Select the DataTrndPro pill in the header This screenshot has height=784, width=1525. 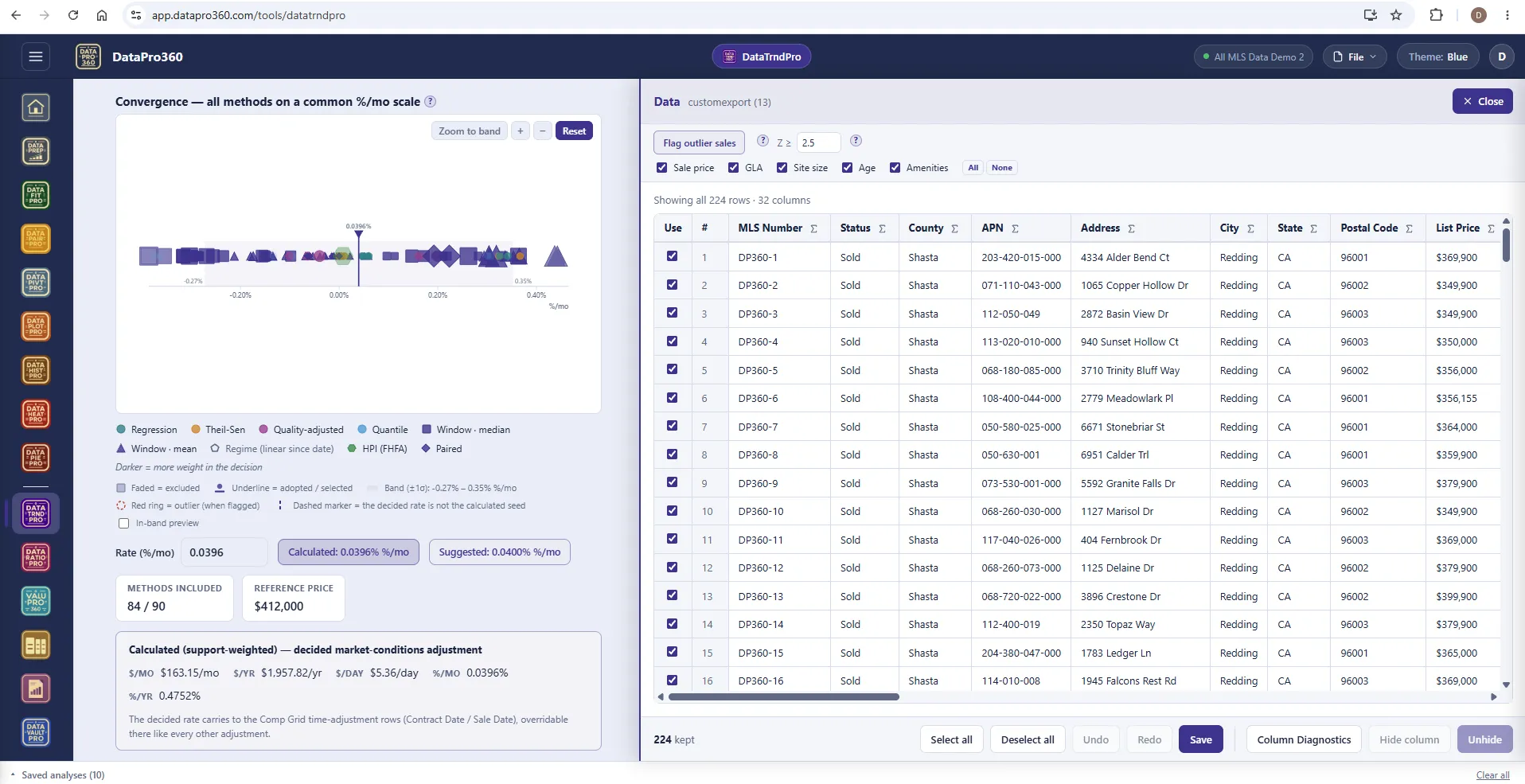762,57
